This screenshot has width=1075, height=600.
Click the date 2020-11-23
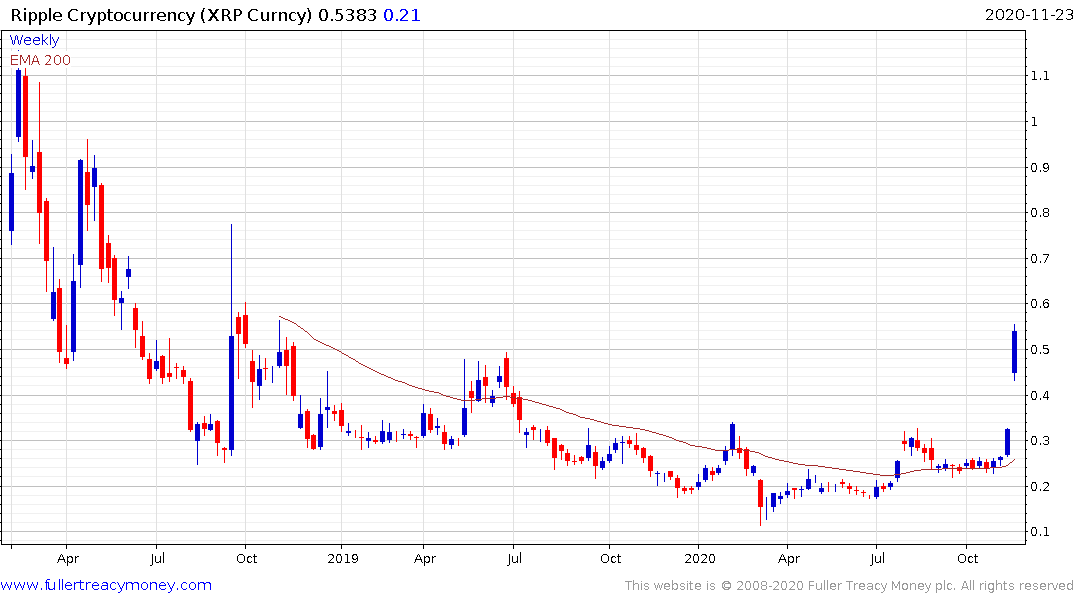(1028, 14)
